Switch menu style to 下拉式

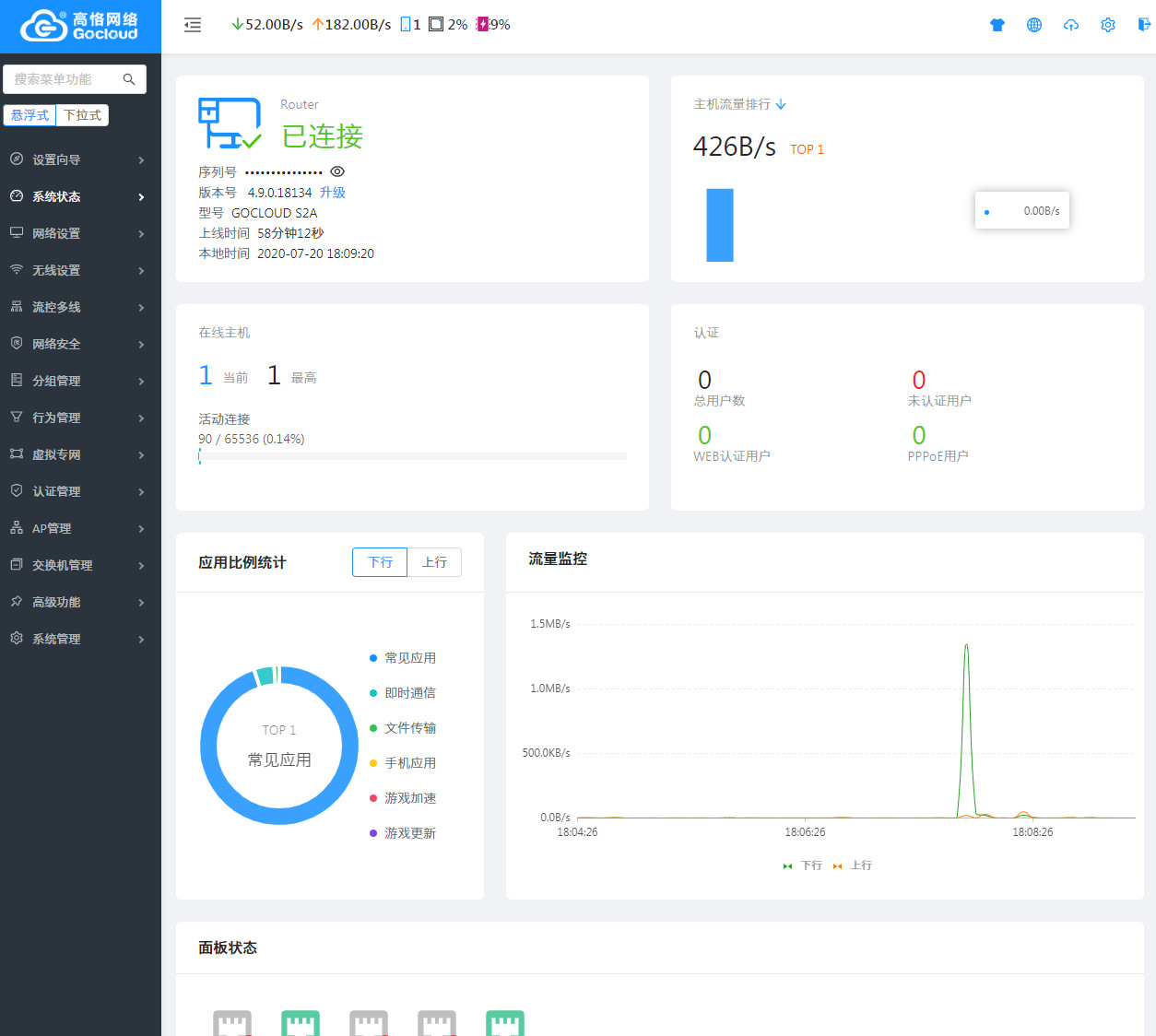[82, 115]
